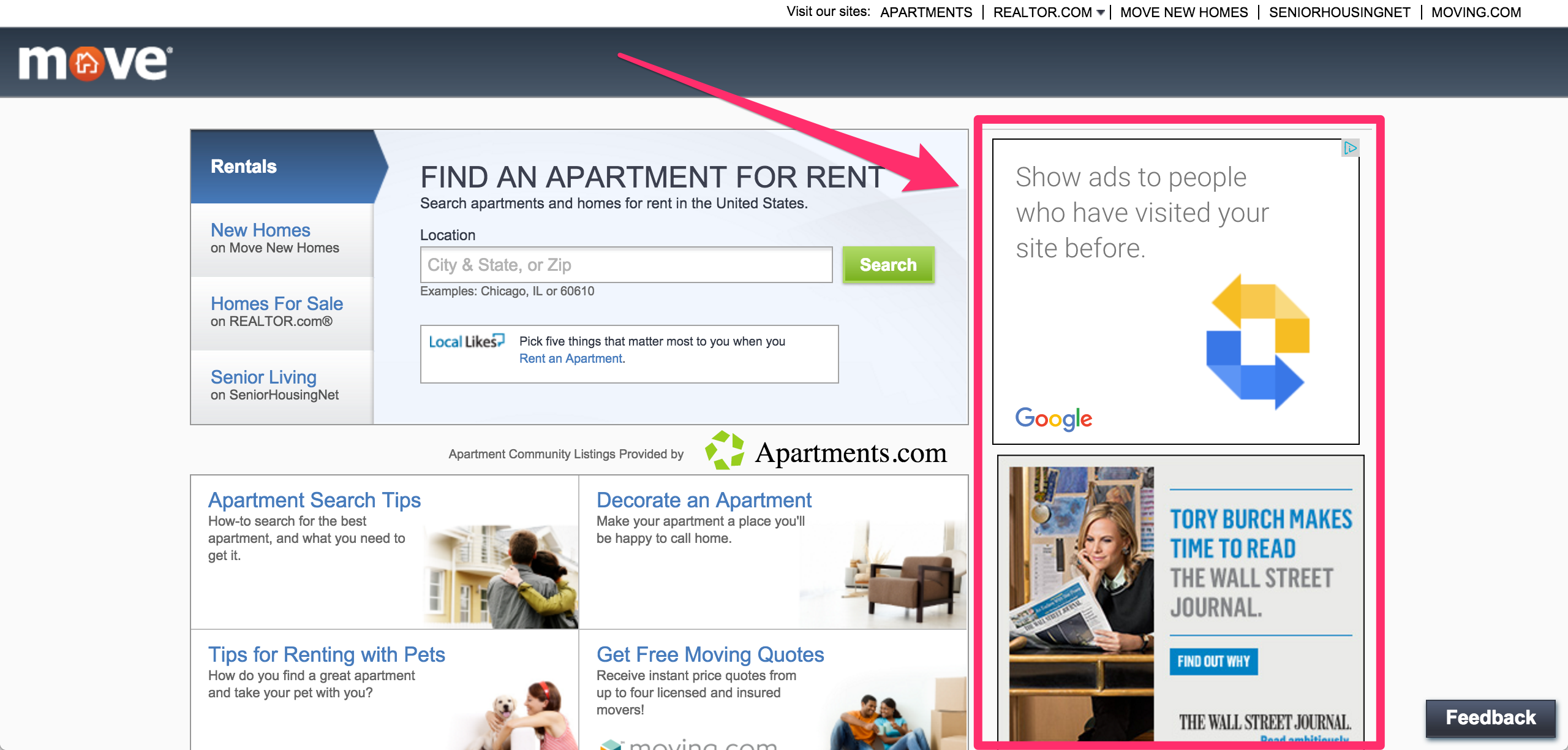Click the green Search button
This screenshot has height=750, width=1568.
[x=888, y=265]
